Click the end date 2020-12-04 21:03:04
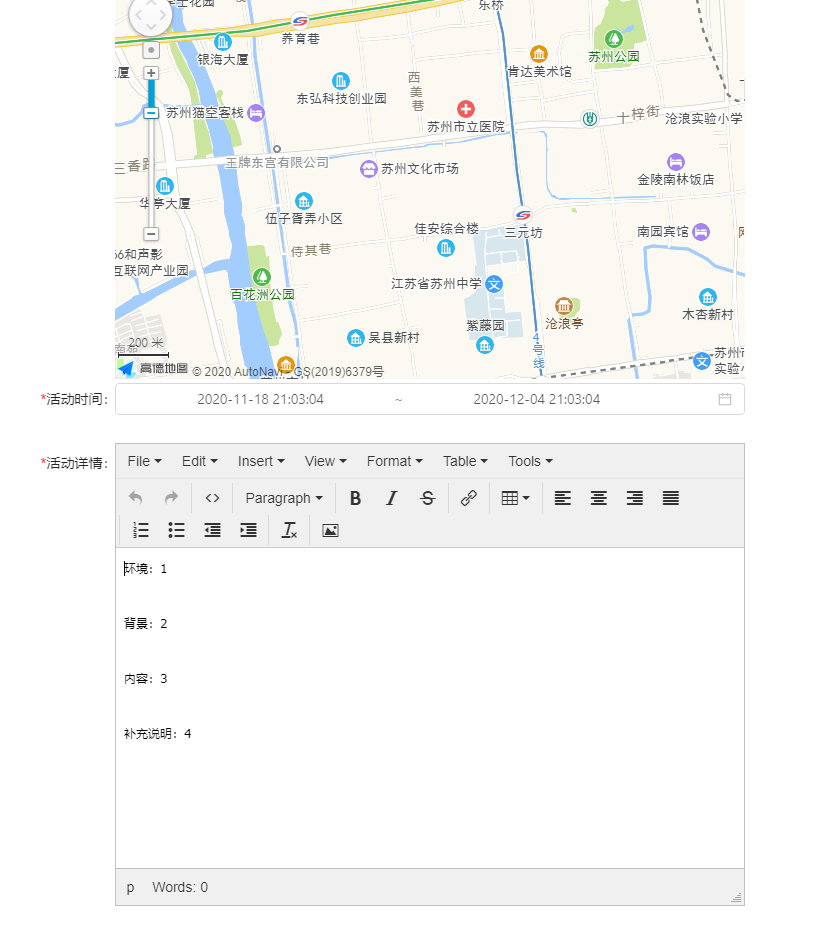 click(x=537, y=399)
